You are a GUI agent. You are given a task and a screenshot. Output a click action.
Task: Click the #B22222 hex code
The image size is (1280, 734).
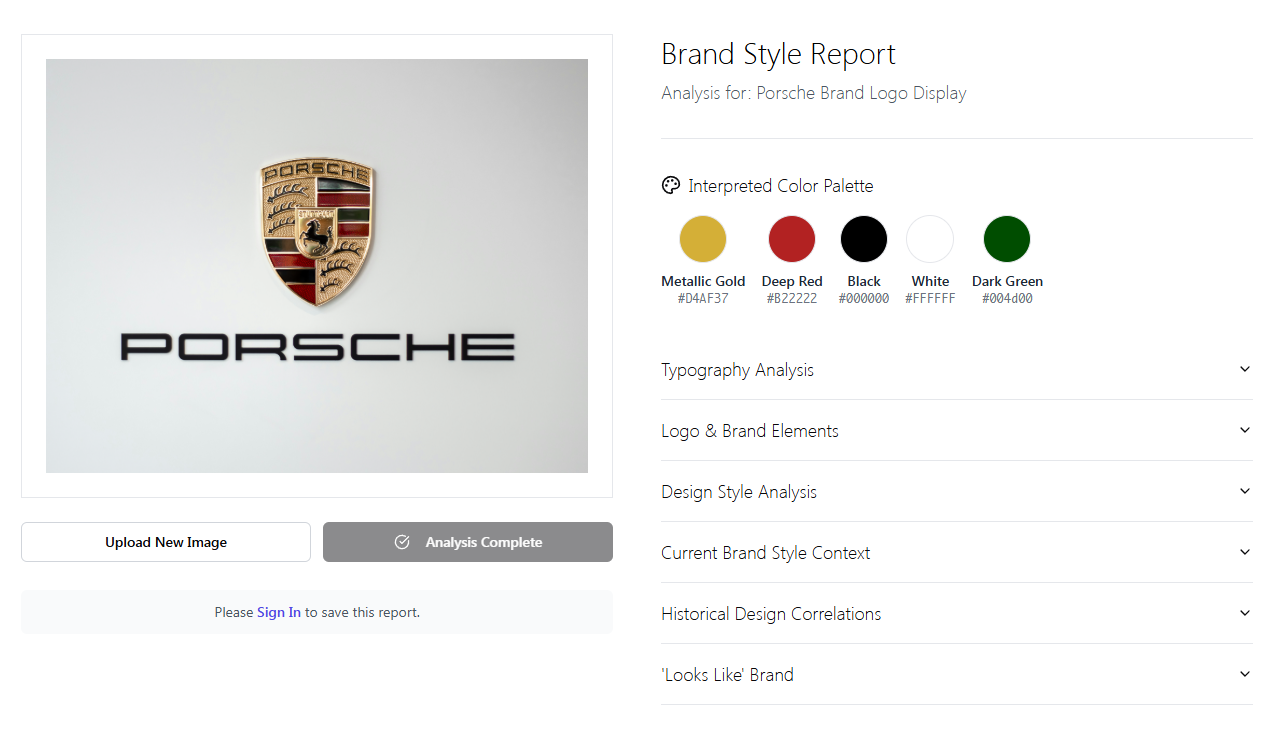click(792, 298)
